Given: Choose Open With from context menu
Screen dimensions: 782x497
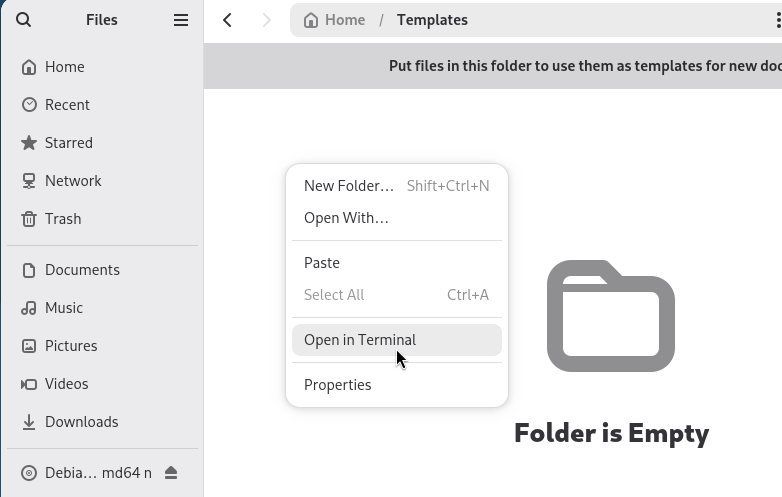Looking at the screenshot, I should pos(346,218).
